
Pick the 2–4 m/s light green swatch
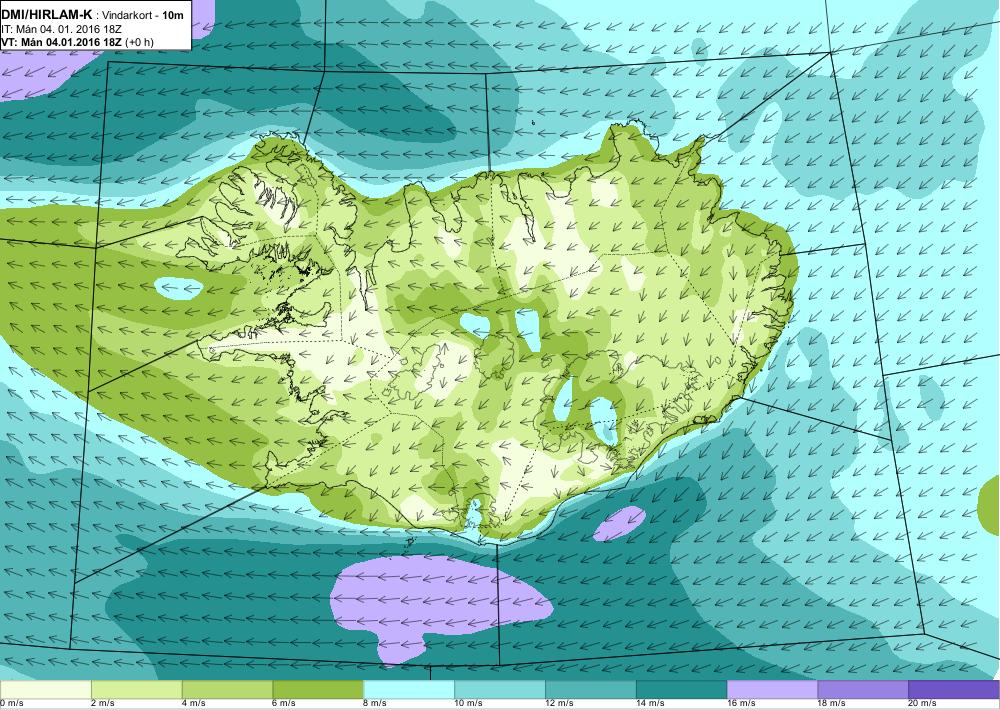click(136, 690)
